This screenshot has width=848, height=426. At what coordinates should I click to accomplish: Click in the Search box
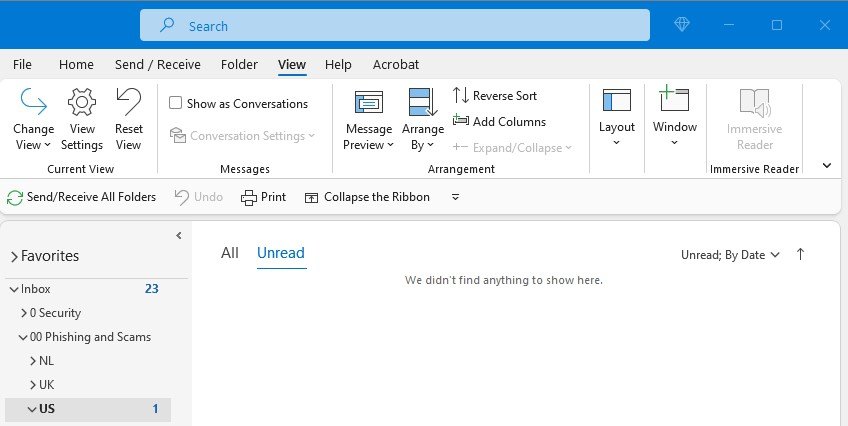pyautogui.click(x=395, y=25)
